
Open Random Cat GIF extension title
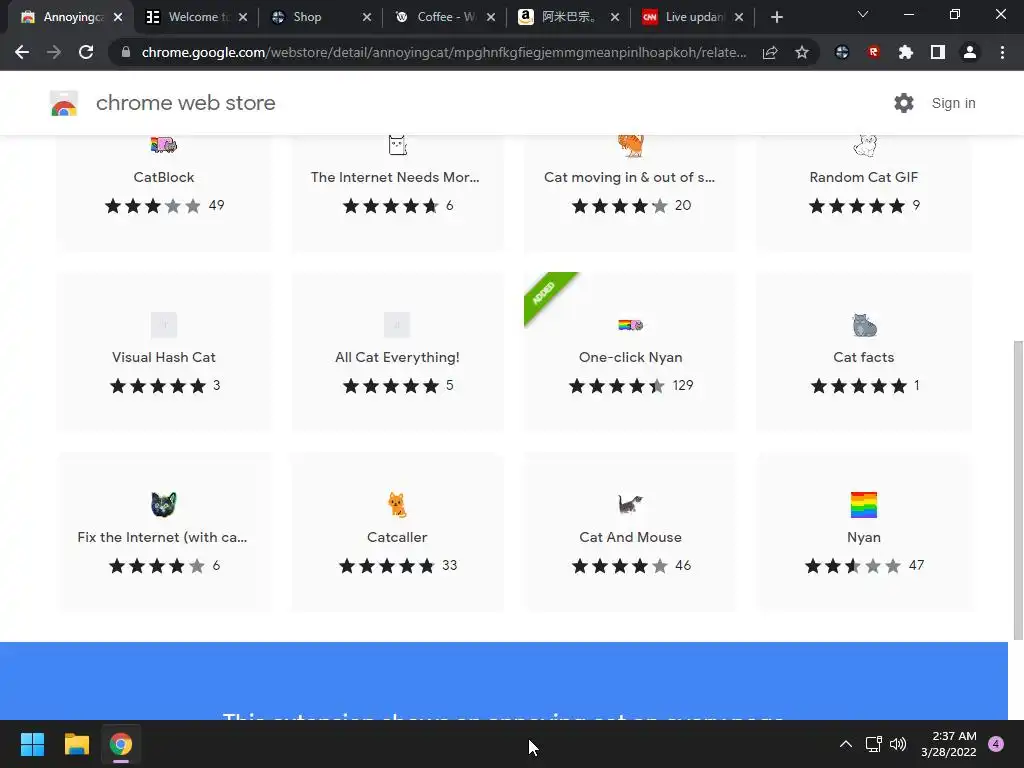click(x=863, y=177)
